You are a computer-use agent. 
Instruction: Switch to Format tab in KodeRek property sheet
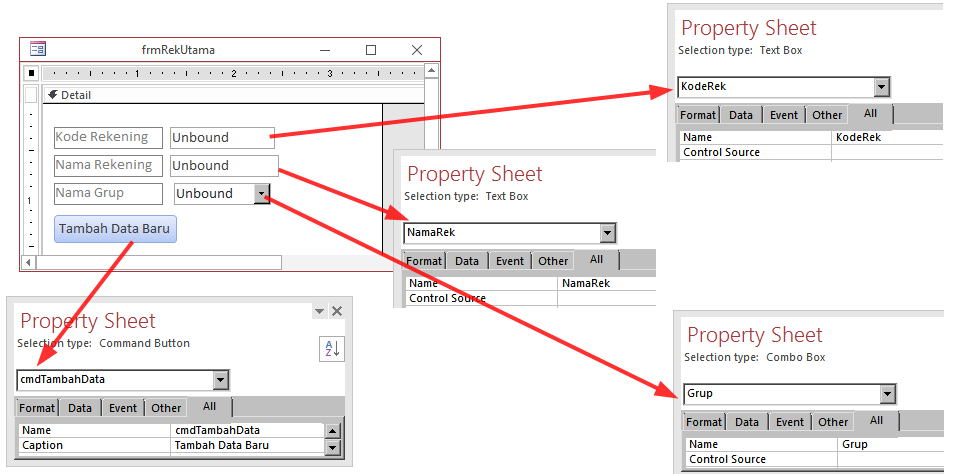[698, 115]
